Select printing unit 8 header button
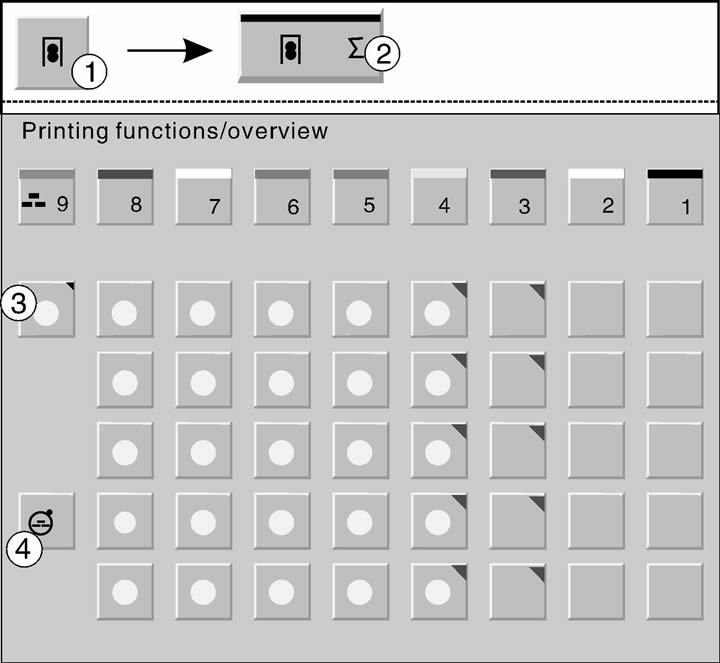The image size is (720, 663). point(125,197)
